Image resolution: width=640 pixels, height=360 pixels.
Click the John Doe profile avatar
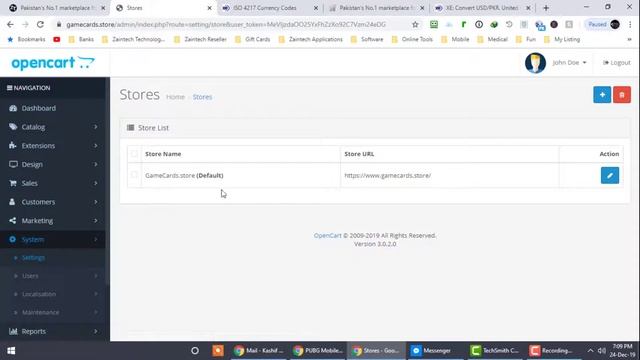(x=535, y=62)
